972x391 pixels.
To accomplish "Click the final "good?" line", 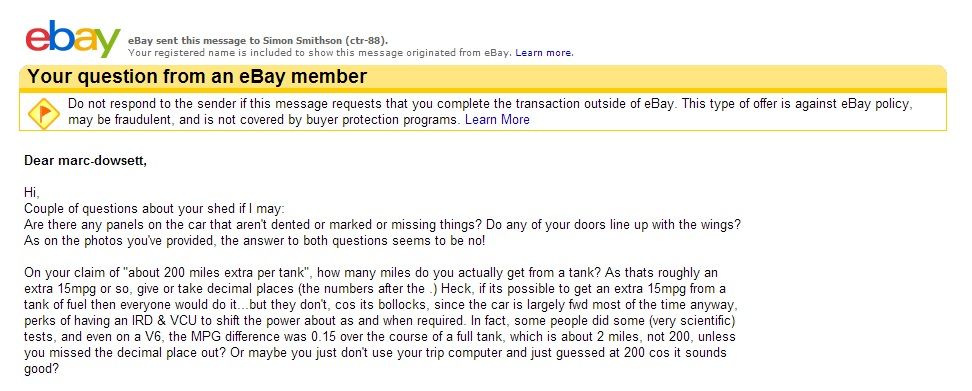I will 42,369.
